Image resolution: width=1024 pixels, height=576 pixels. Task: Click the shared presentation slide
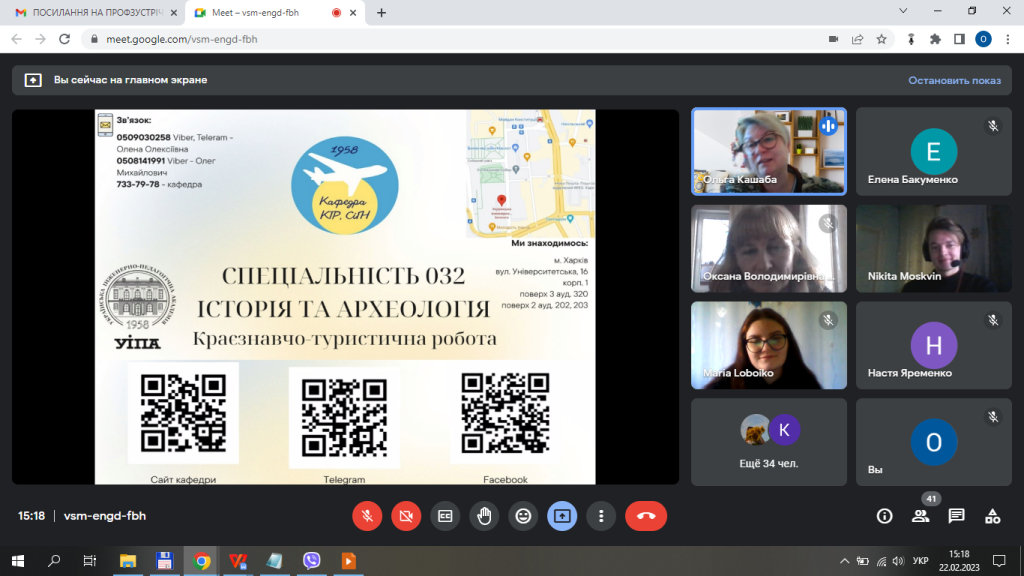[345, 297]
